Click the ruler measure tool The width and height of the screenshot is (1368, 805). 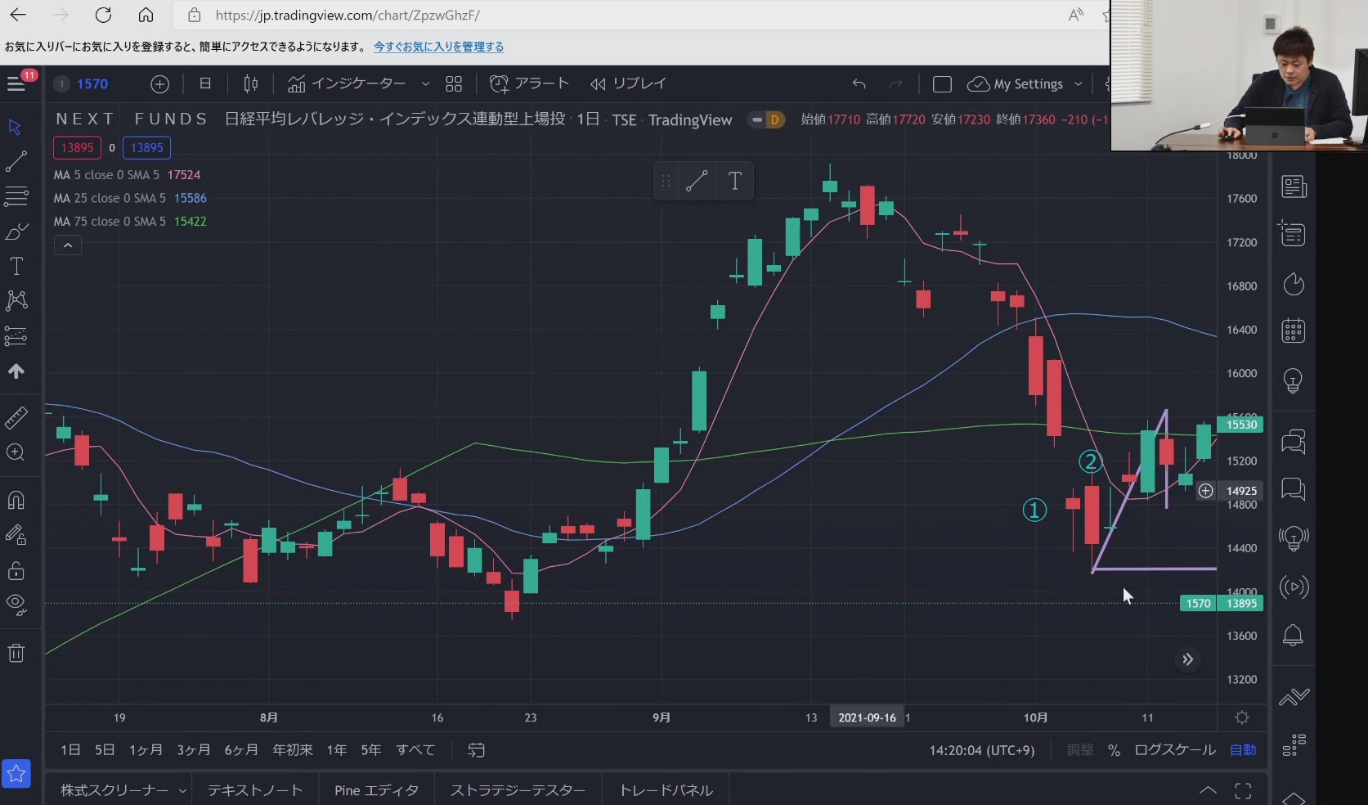(16, 418)
